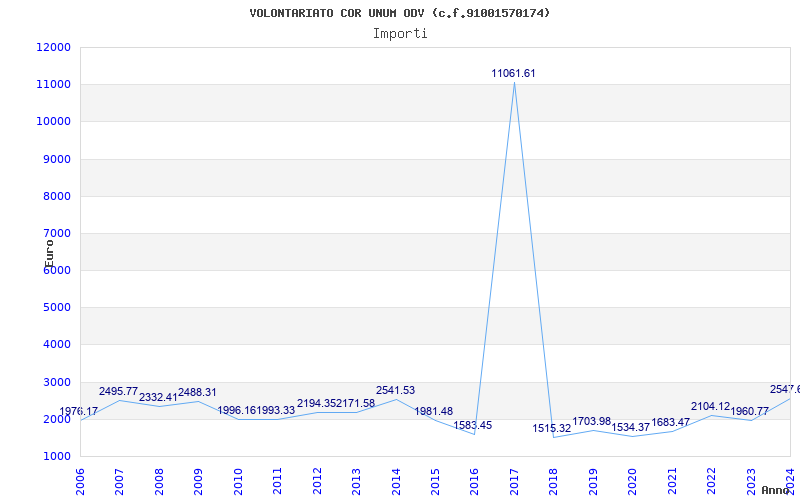Click the y-axis tick 12000
This screenshot has height=500, width=800.
(54, 47)
